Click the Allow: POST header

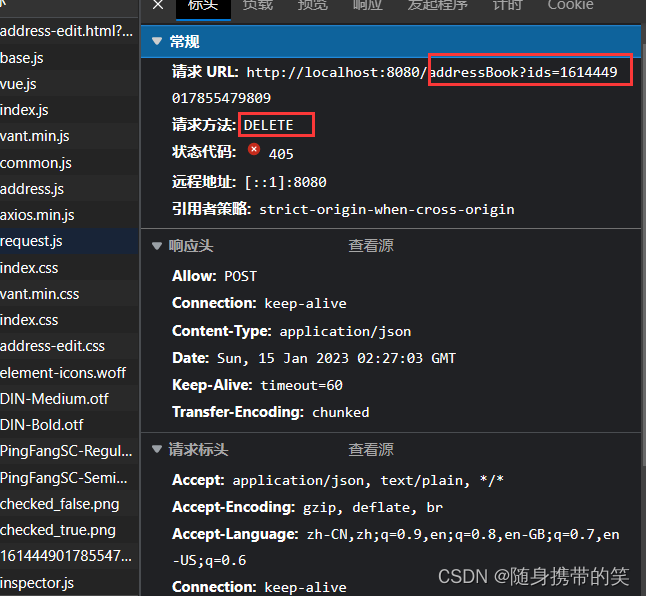pos(215,276)
